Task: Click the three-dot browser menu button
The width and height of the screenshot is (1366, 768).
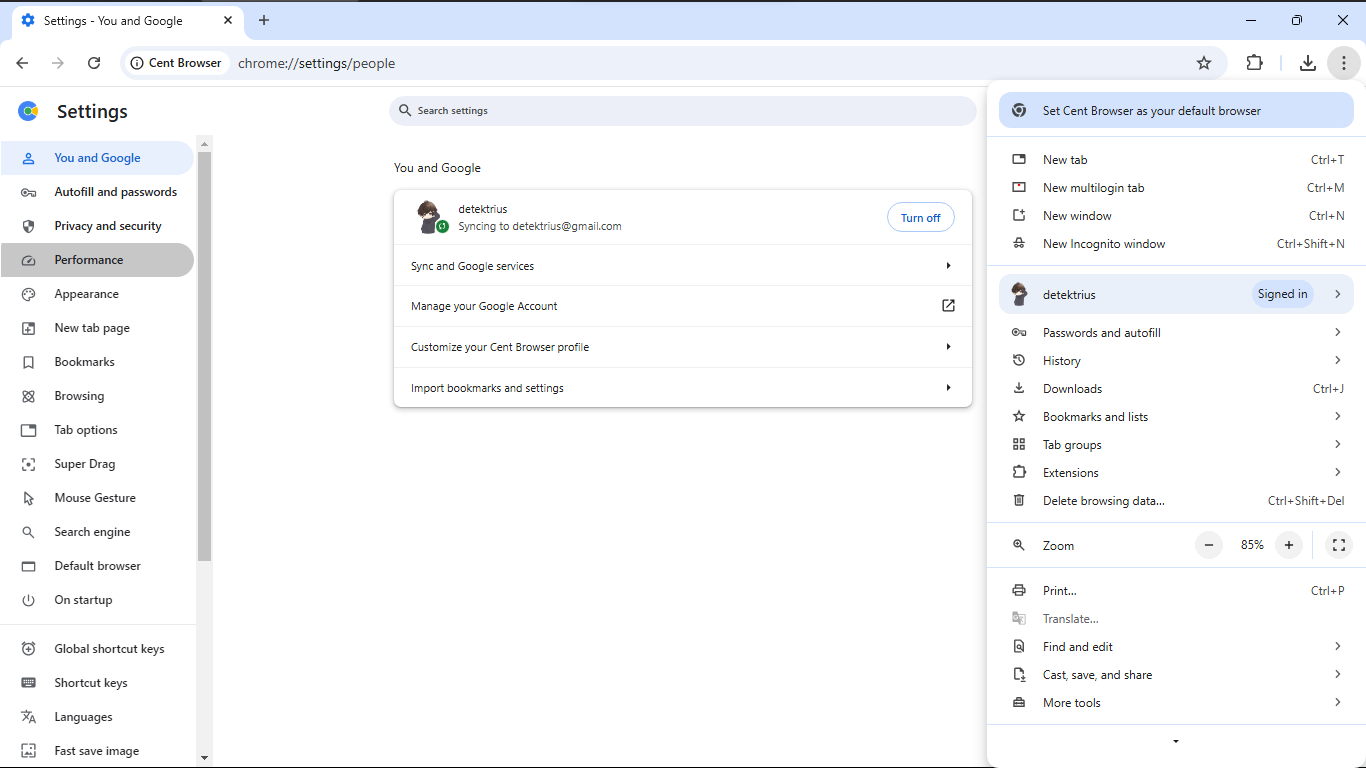Action: (1343, 63)
